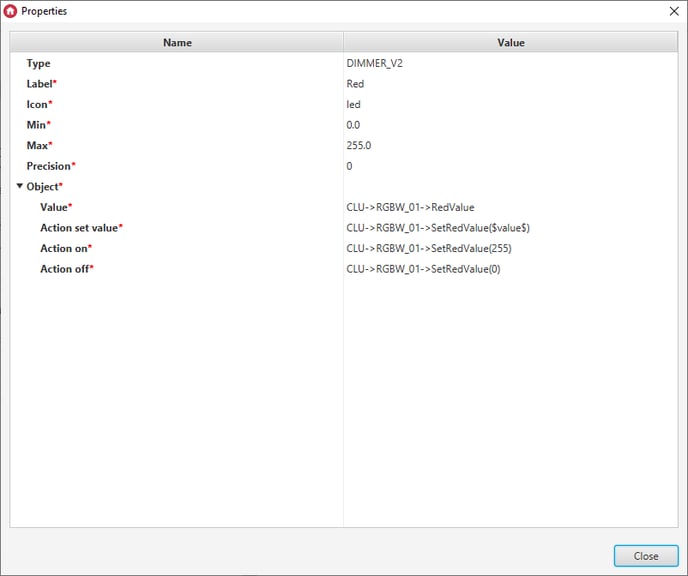Click the DIMMER_V2 type value
Image resolution: width=688 pixels, height=576 pixels.
375,64
